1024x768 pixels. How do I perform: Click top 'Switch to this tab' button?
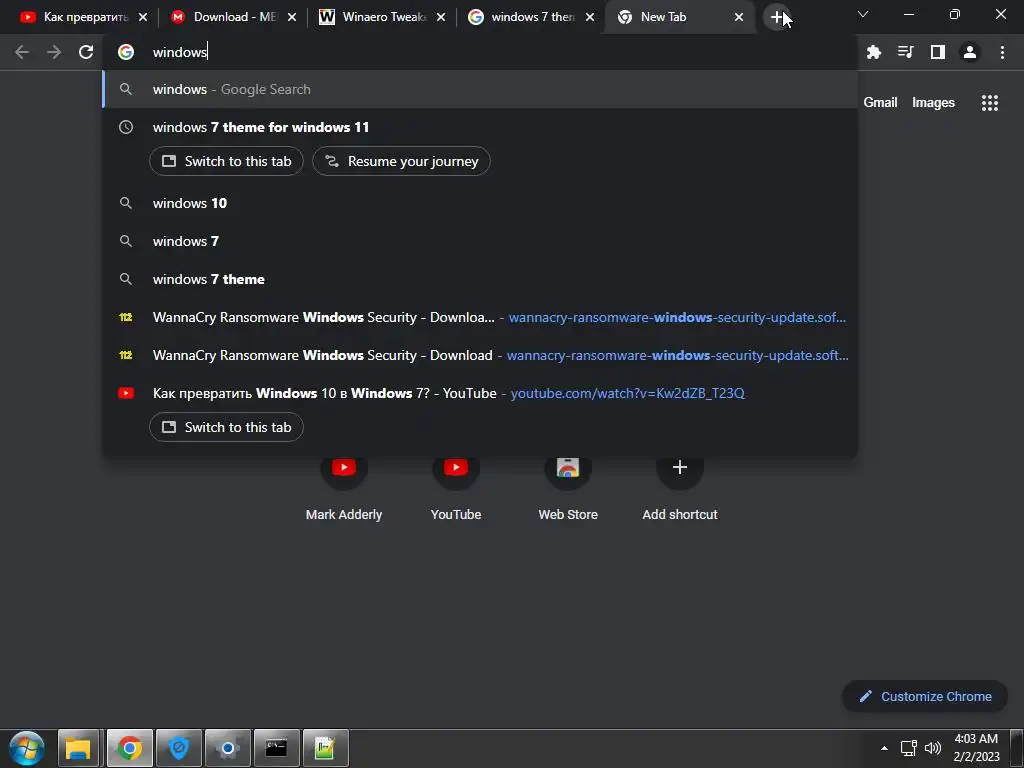pos(226,161)
